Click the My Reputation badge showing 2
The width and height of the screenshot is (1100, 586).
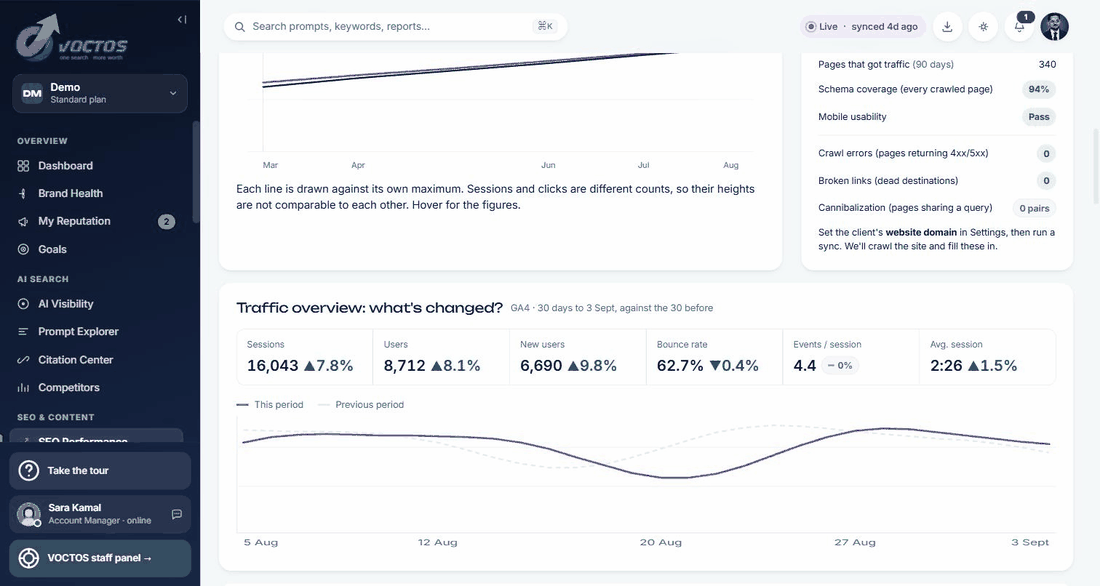(x=166, y=222)
